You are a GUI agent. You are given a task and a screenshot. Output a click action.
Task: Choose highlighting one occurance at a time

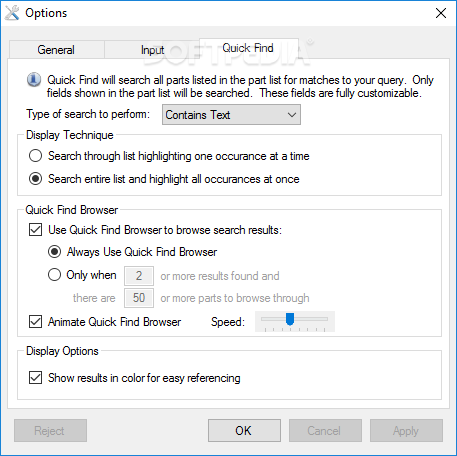coord(35,156)
